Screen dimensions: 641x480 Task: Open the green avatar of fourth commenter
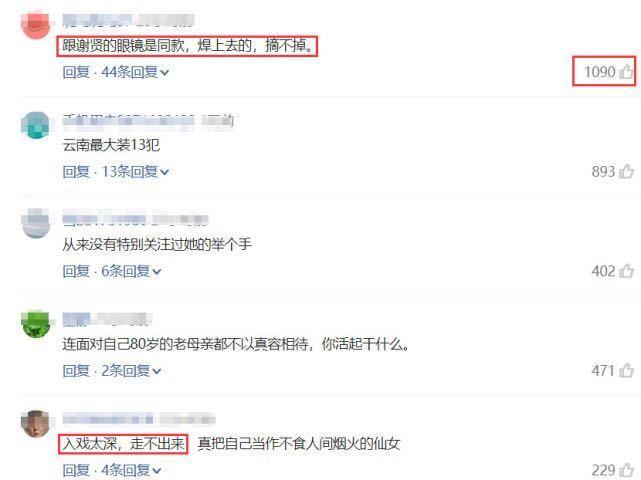coord(36,324)
